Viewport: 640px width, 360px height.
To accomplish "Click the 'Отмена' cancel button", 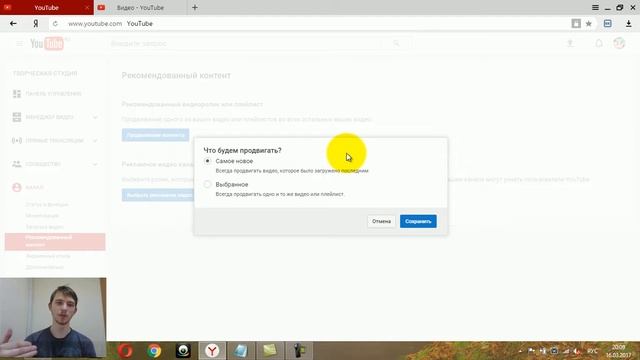I will coord(381,221).
